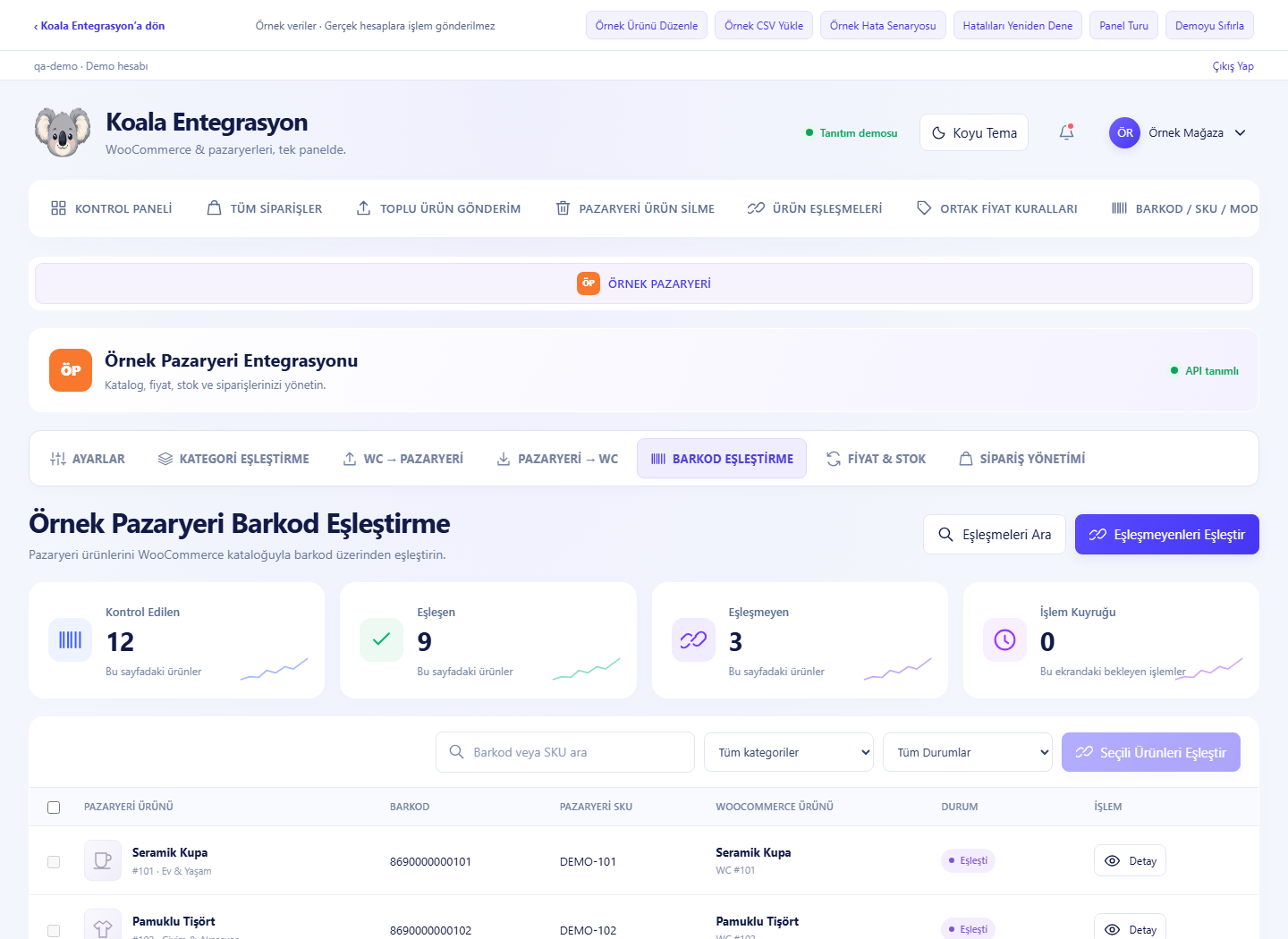Open the Kontrol Paneli menu
The height and width of the screenshot is (939, 1288).
point(112,208)
